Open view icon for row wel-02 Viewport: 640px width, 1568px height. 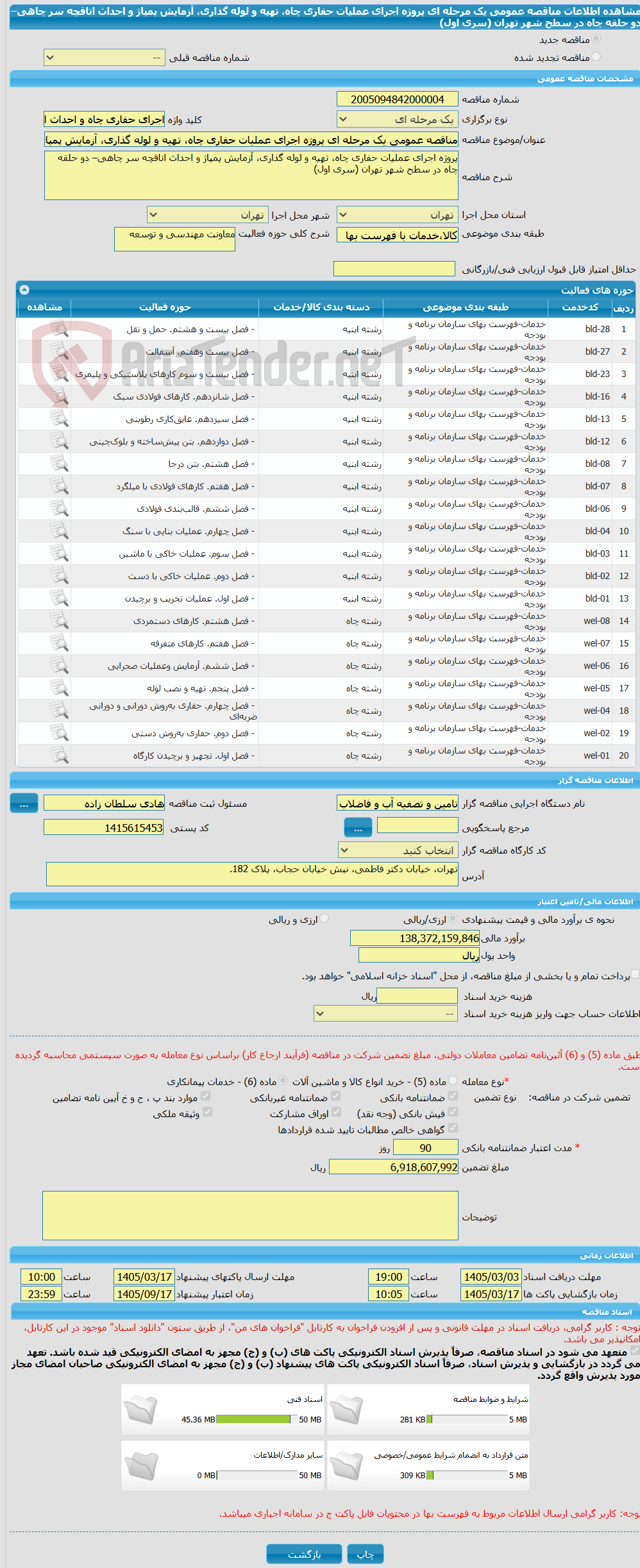pyautogui.click(x=59, y=733)
